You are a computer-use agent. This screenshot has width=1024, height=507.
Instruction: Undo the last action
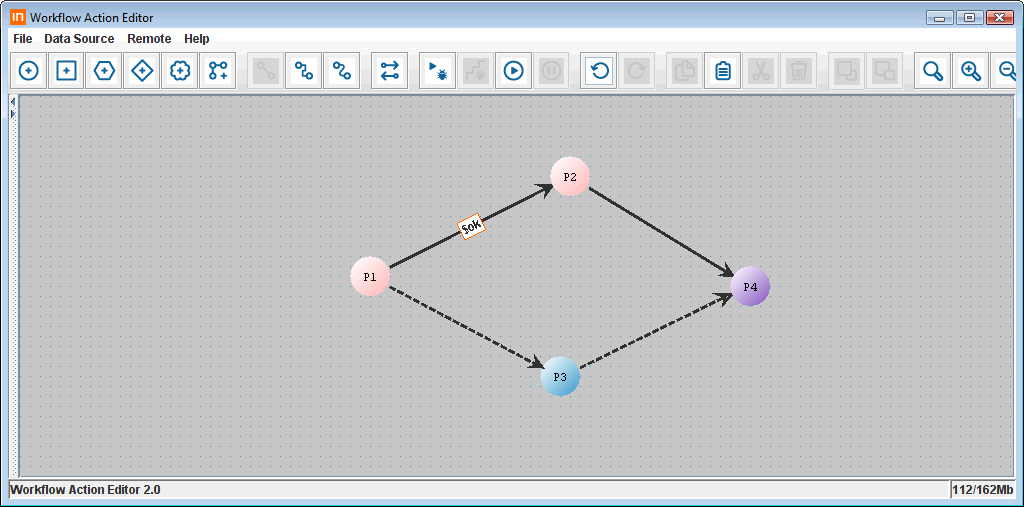(x=599, y=71)
